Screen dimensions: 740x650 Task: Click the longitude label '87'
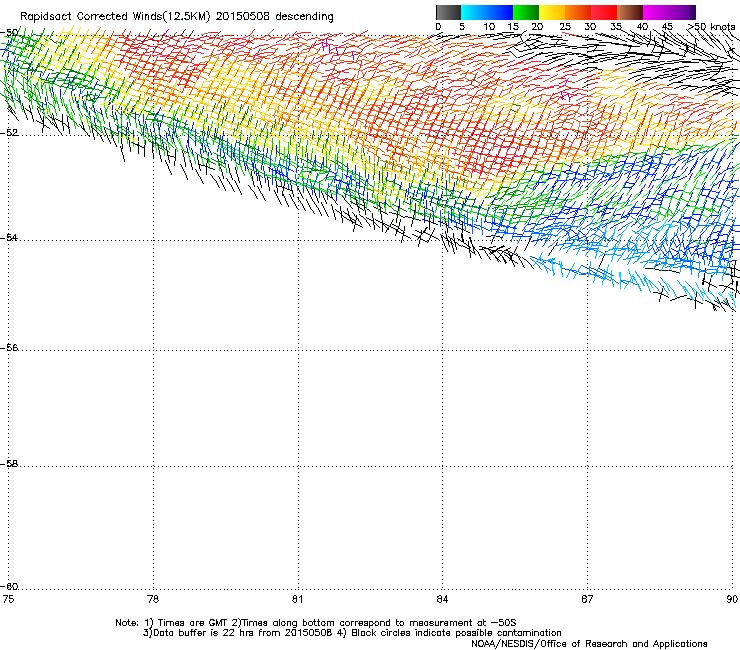click(587, 599)
